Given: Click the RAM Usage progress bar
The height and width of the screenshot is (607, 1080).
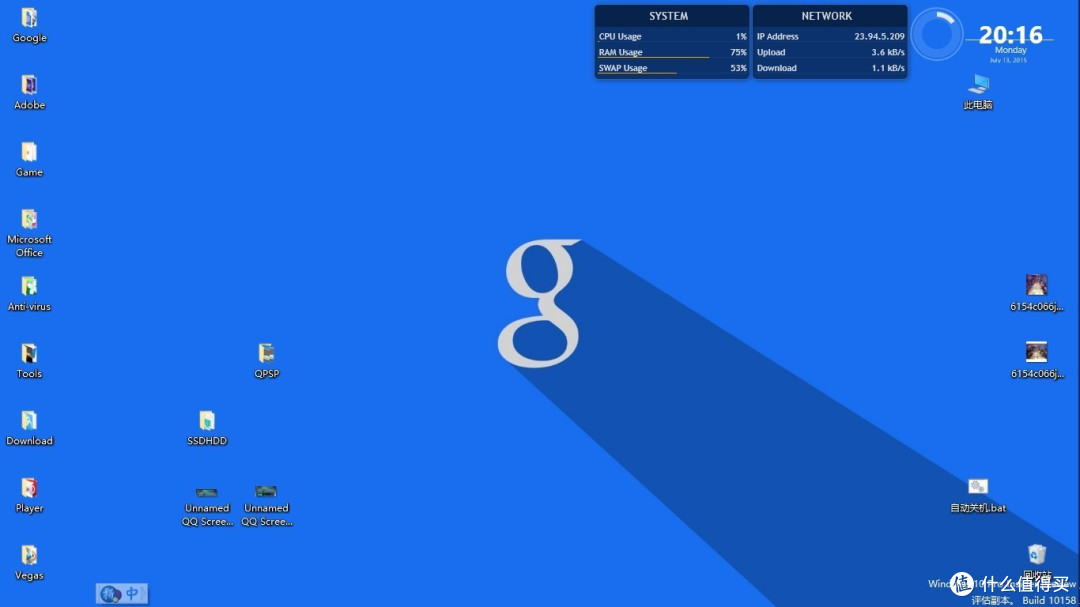Looking at the screenshot, I should coord(654,57).
